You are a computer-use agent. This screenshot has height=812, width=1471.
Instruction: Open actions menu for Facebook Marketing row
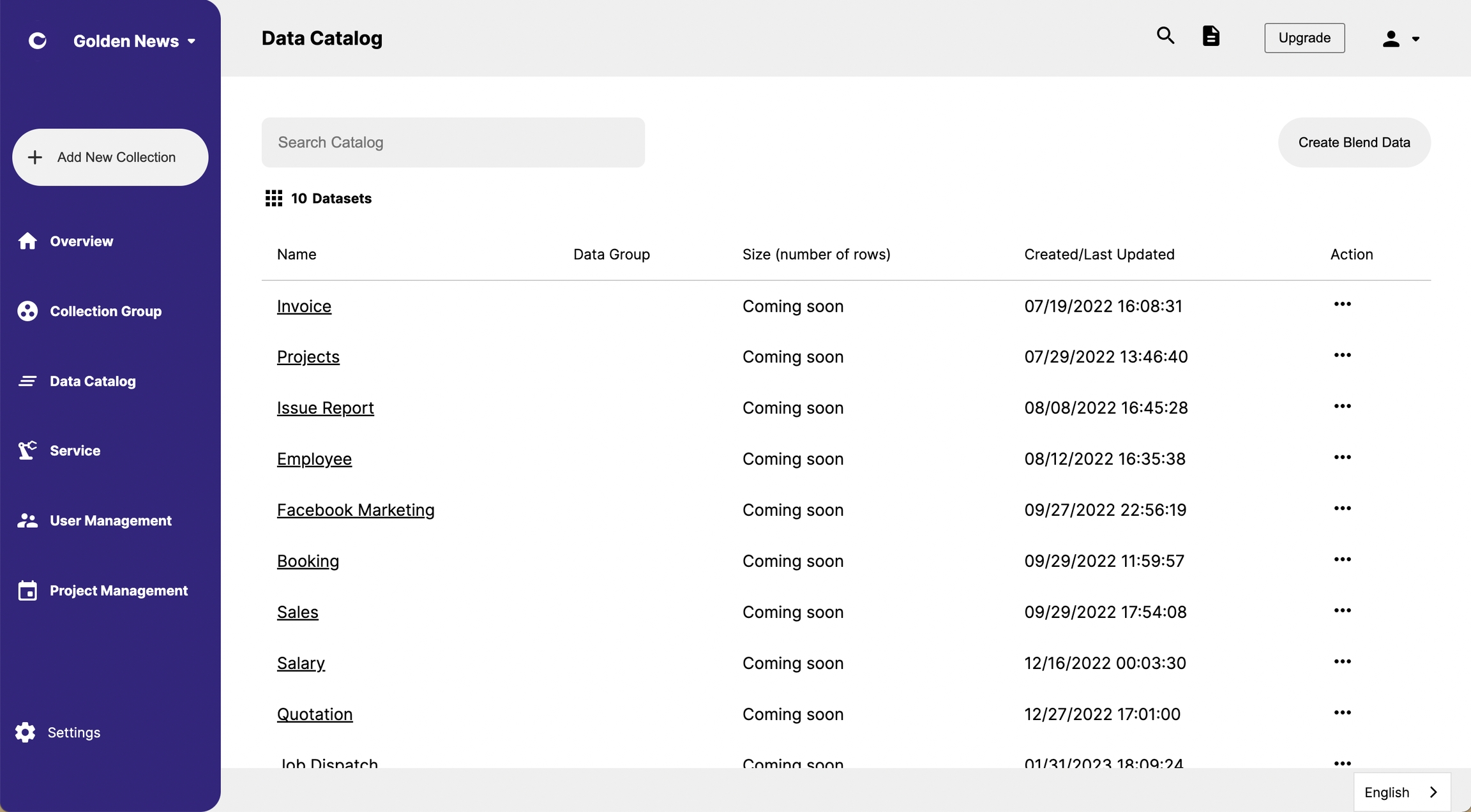click(1343, 508)
